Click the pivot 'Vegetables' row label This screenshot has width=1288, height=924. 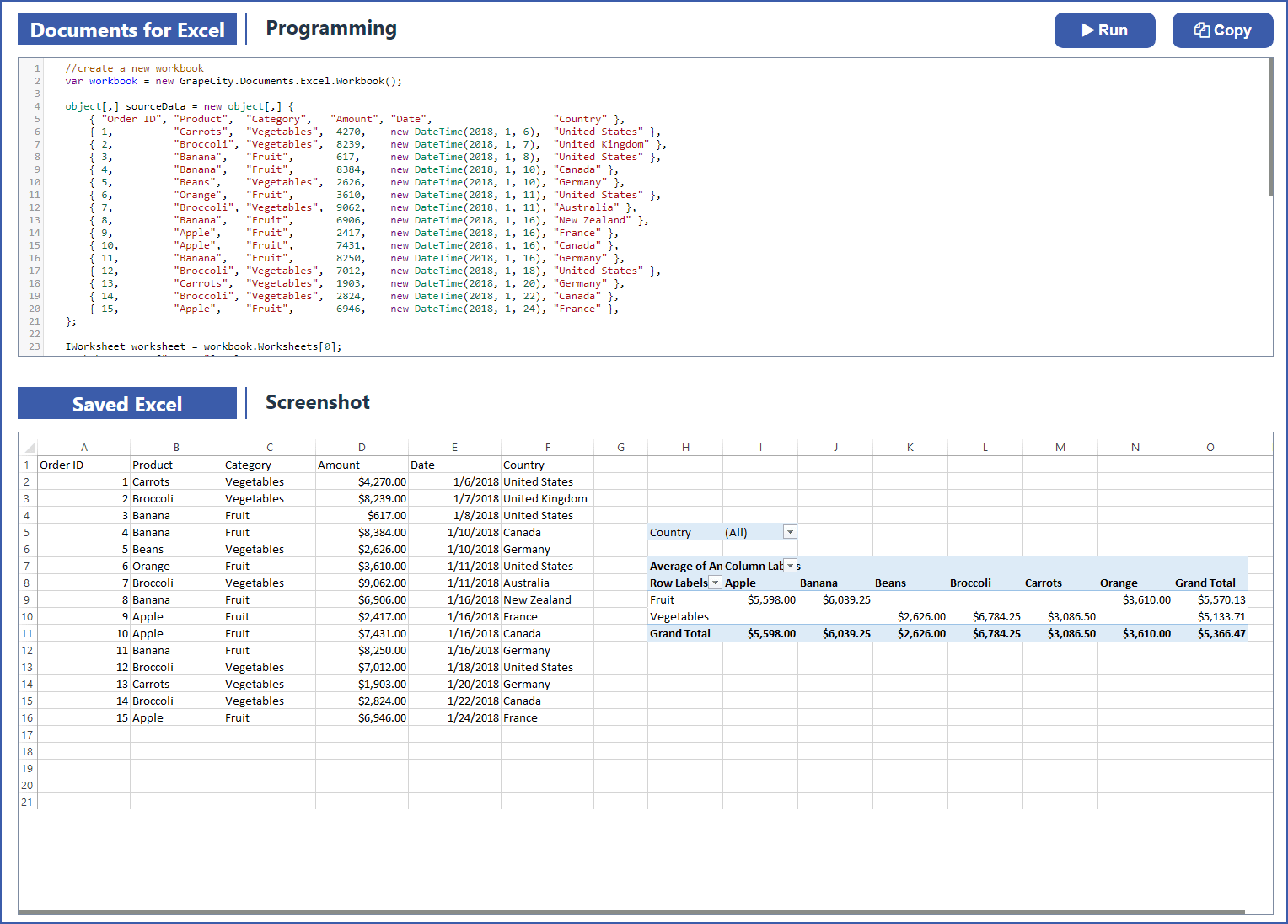pyautogui.click(x=685, y=616)
